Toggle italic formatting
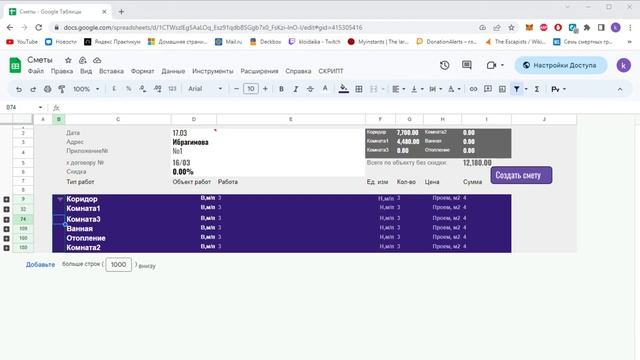The height and width of the screenshot is (360, 640). [296, 89]
